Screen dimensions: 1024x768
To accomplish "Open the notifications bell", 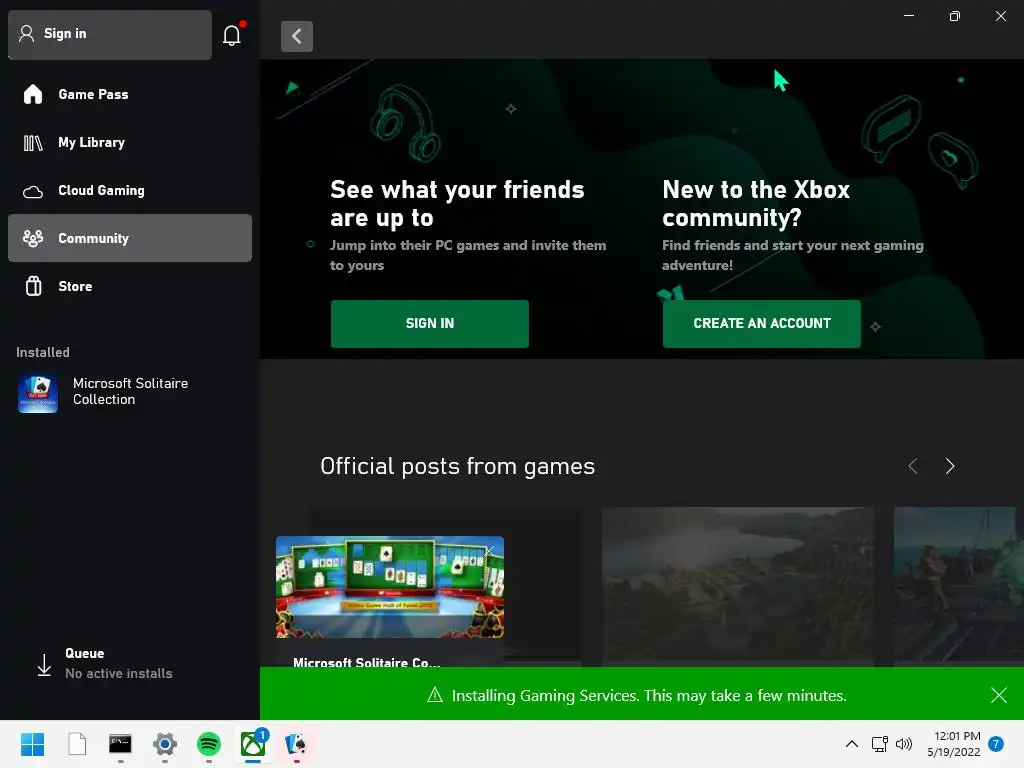I will click(x=232, y=35).
